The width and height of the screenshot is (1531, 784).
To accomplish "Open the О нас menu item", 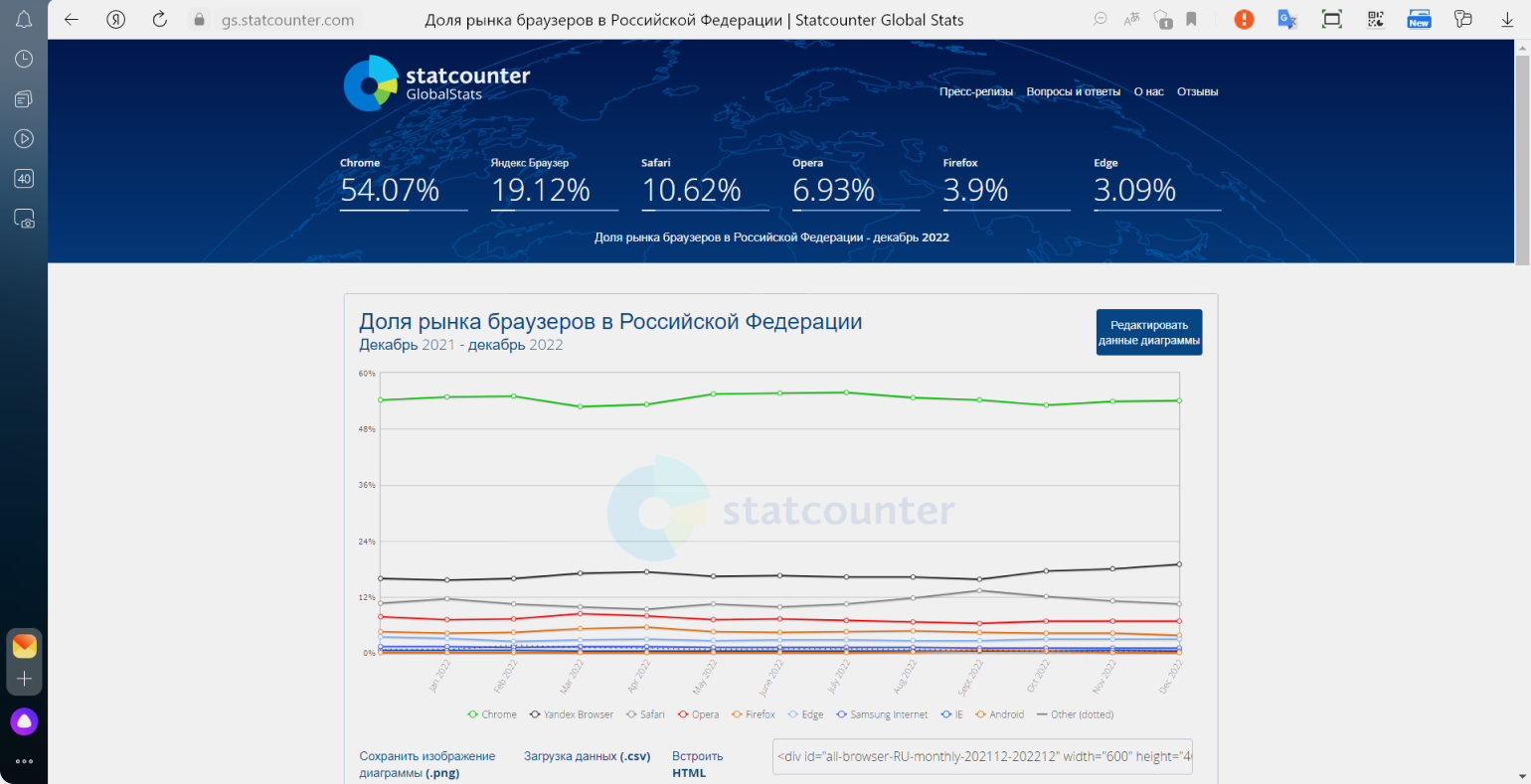I will [x=1148, y=91].
